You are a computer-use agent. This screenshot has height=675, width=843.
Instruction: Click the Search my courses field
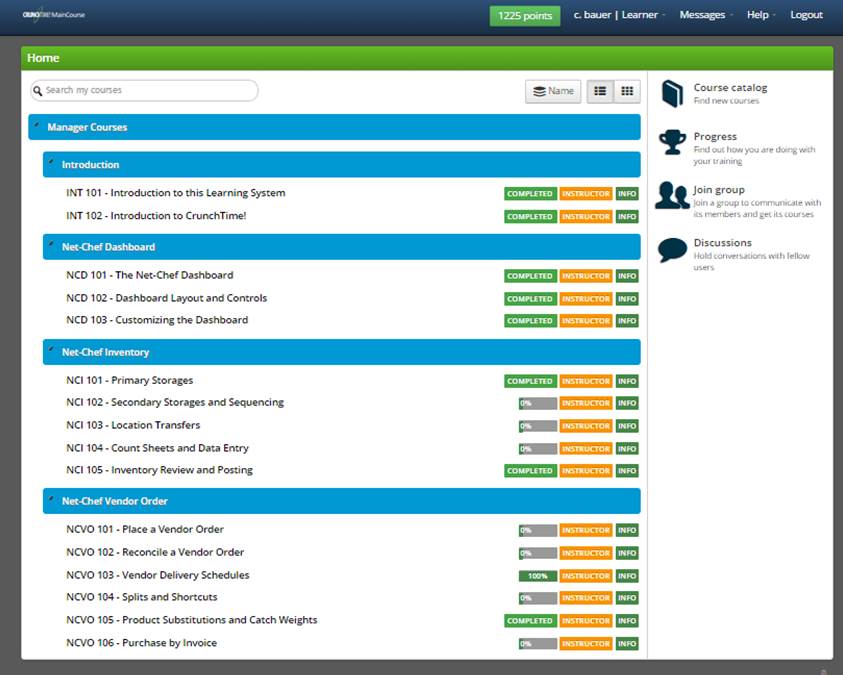click(144, 90)
